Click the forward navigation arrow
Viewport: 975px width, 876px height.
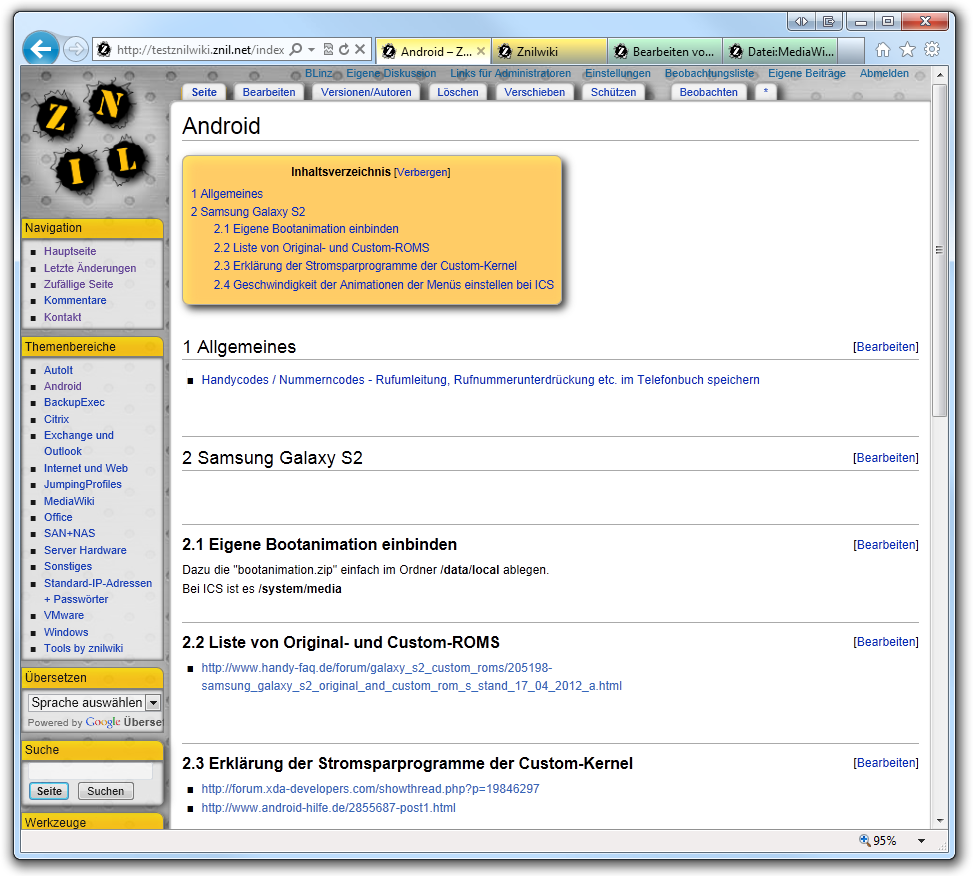pyautogui.click(x=75, y=49)
